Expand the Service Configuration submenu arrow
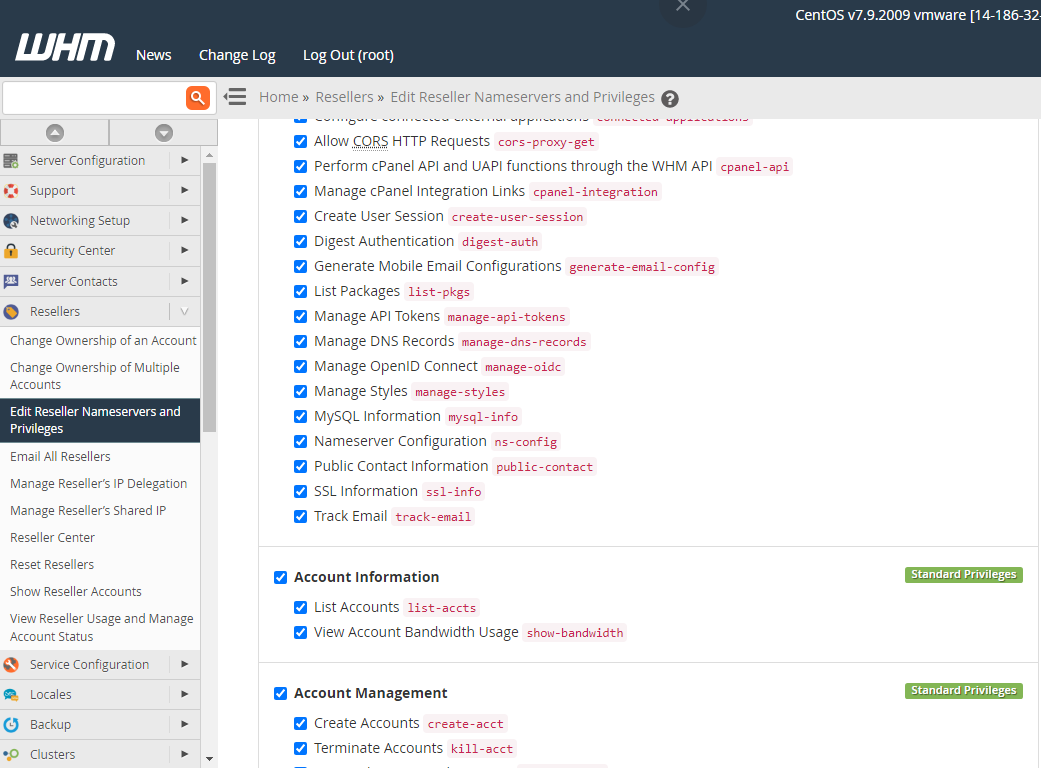 click(x=184, y=665)
